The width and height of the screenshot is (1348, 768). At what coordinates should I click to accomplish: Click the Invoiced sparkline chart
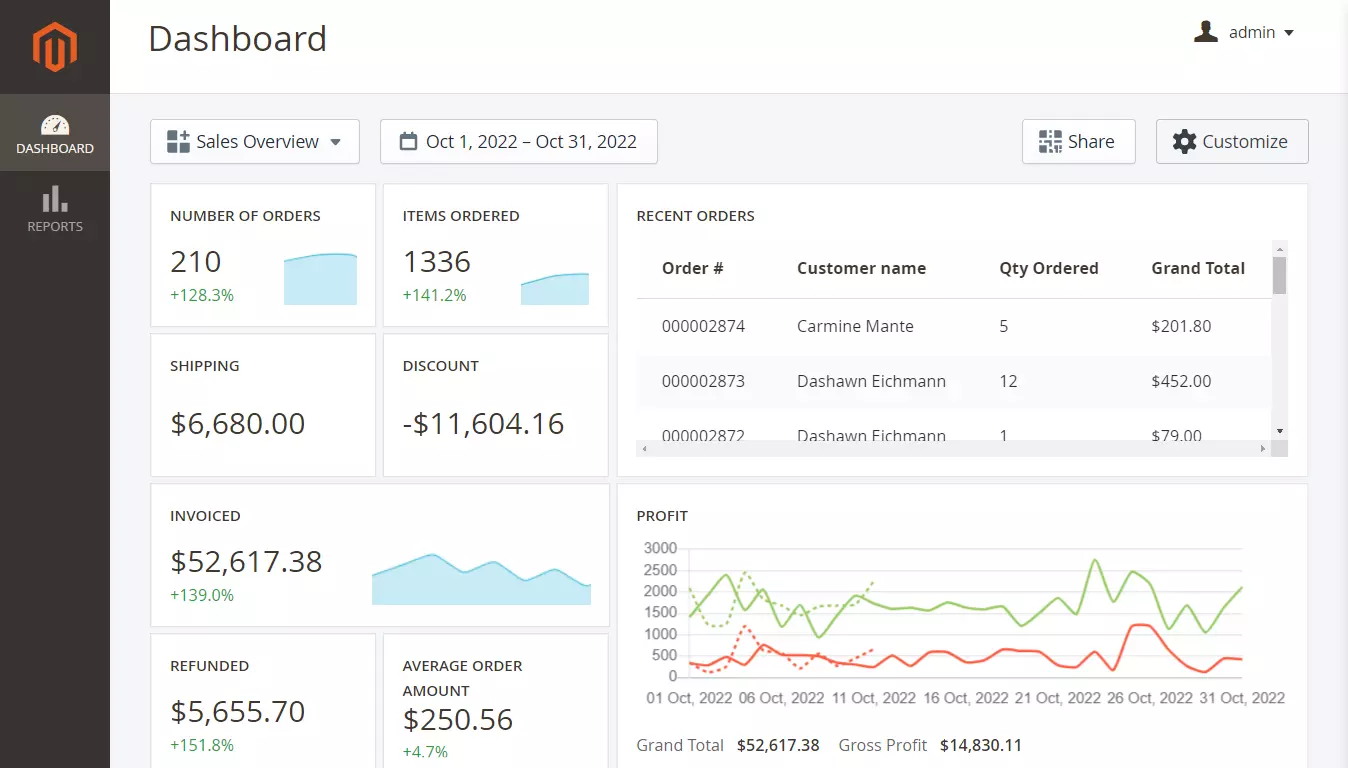coord(481,580)
